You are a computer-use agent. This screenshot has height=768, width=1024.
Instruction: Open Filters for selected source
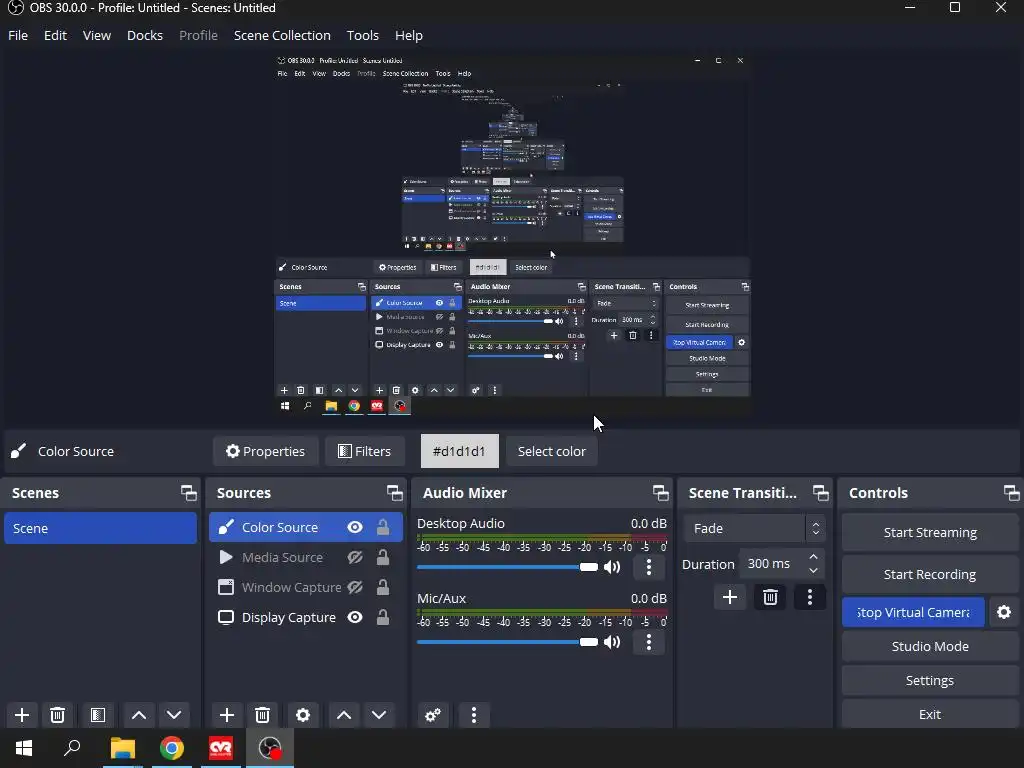pyautogui.click(x=364, y=451)
